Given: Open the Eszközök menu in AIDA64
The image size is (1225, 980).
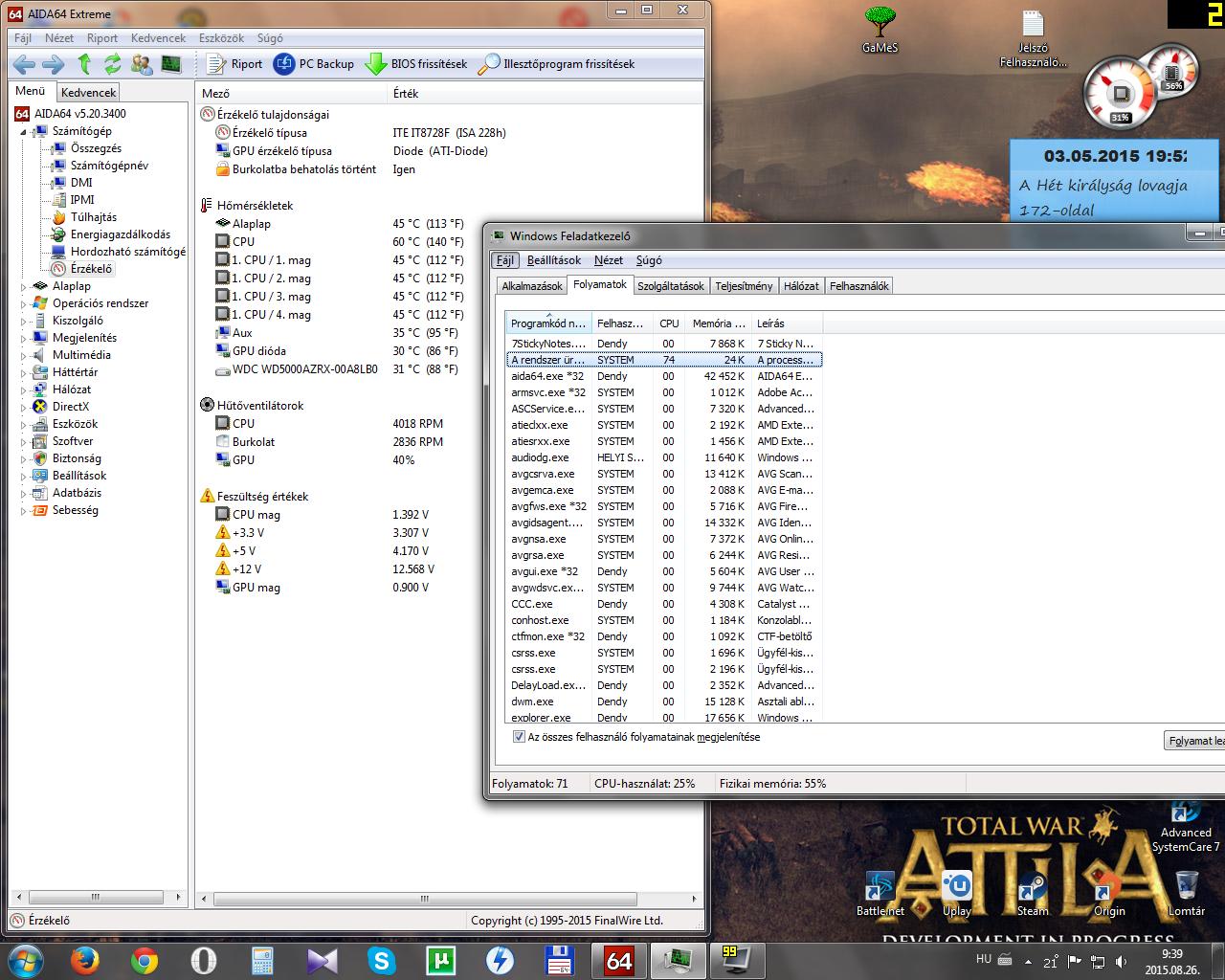Looking at the screenshot, I should (x=221, y=38).
